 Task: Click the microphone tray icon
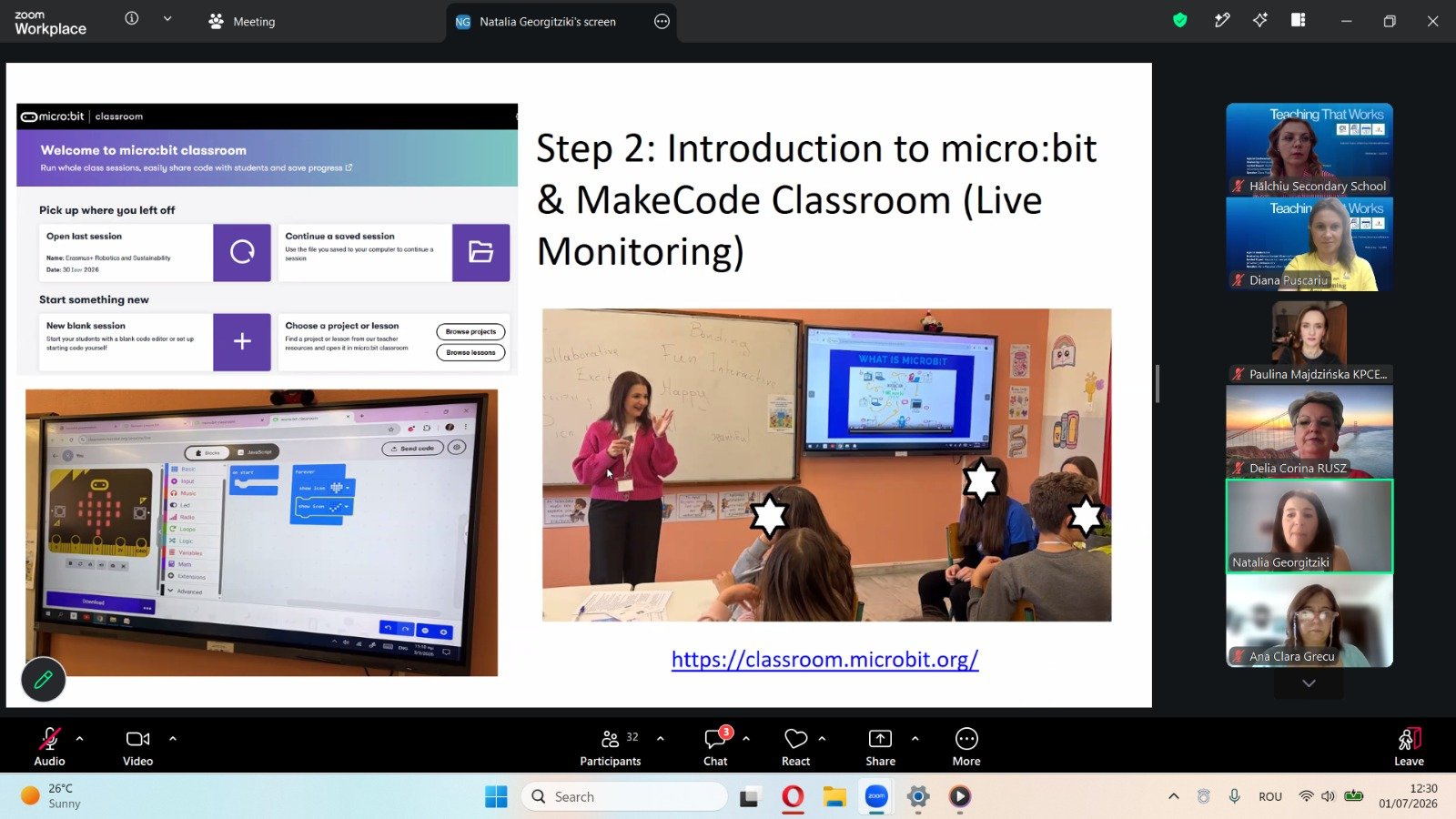pyautogui.click(x=1235, y=796)
